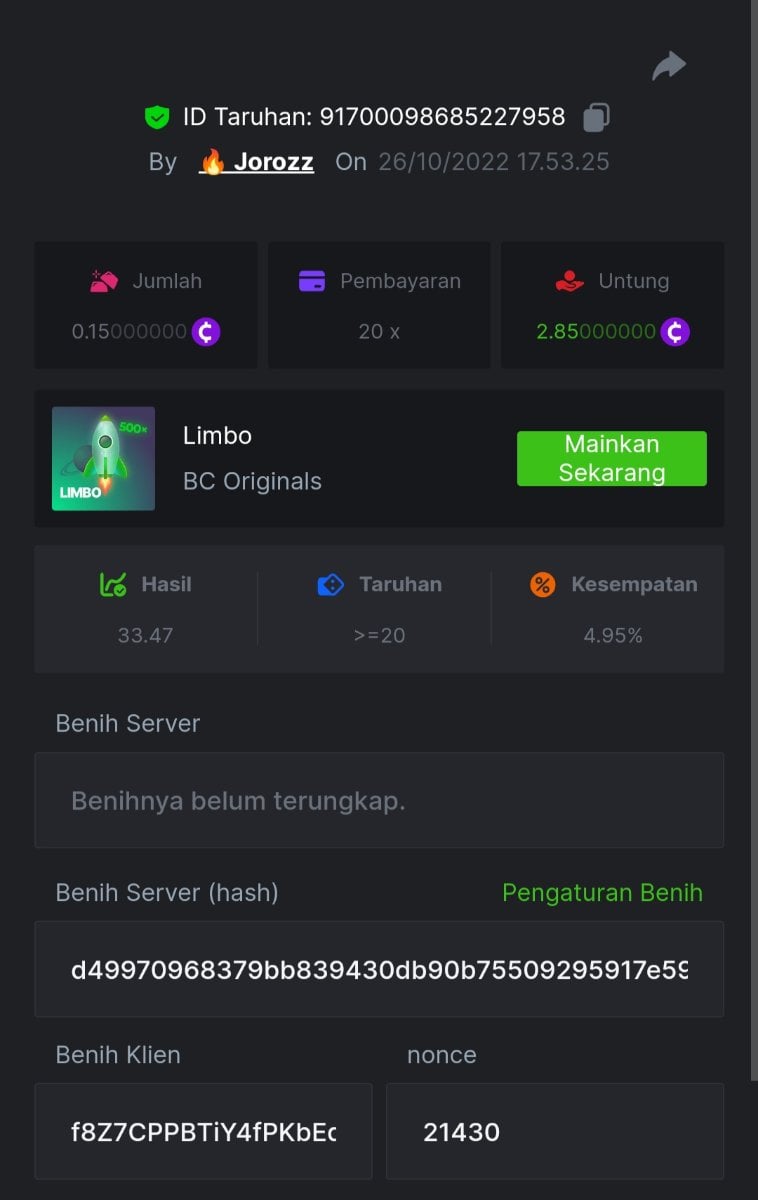758x1200 pixels.
Task: Click the blue Taruhan tag icon
Action: [x=330, y=585]
